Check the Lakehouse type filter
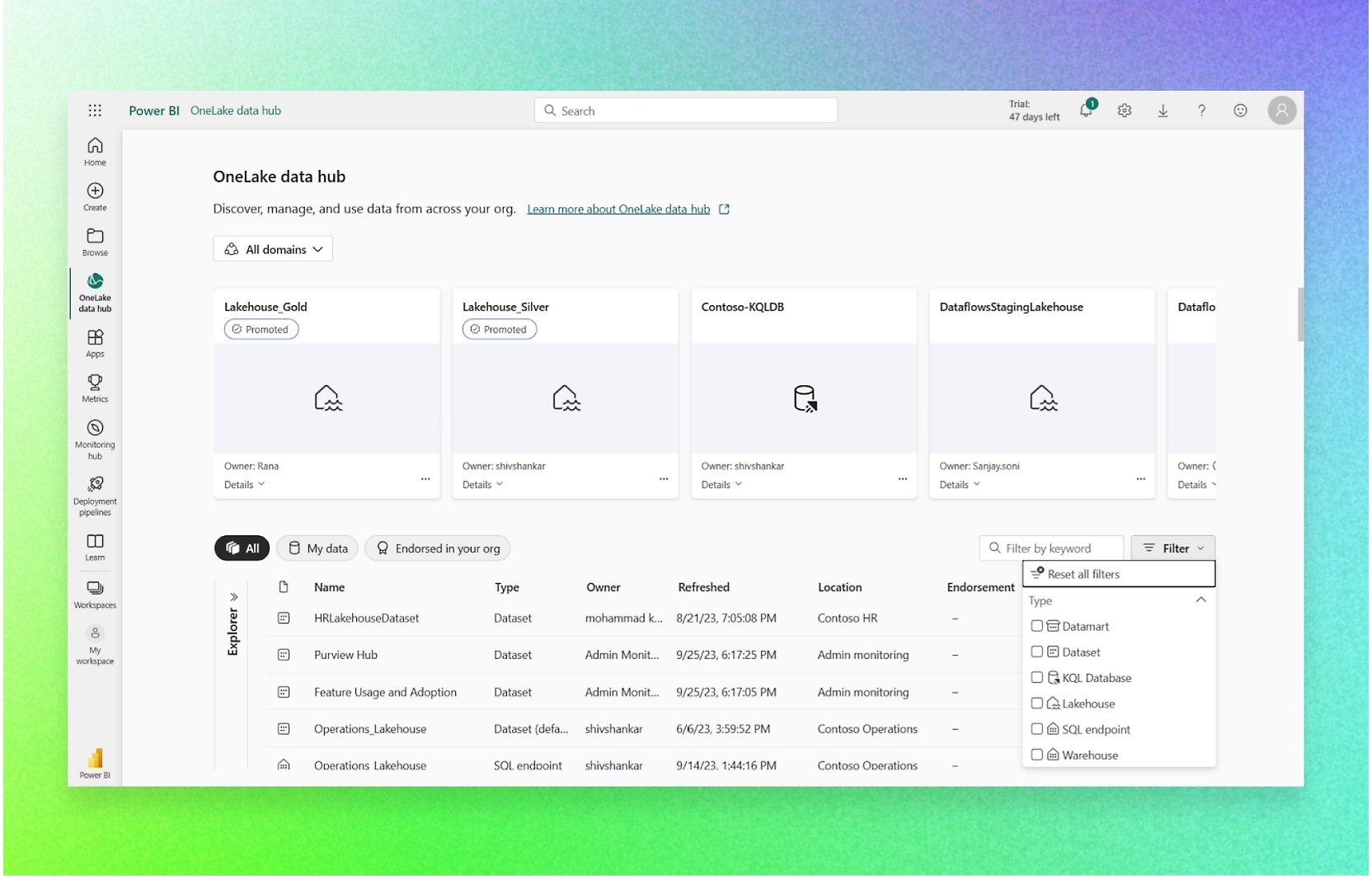1372x876 pixels. click(x=1037, y=704)
